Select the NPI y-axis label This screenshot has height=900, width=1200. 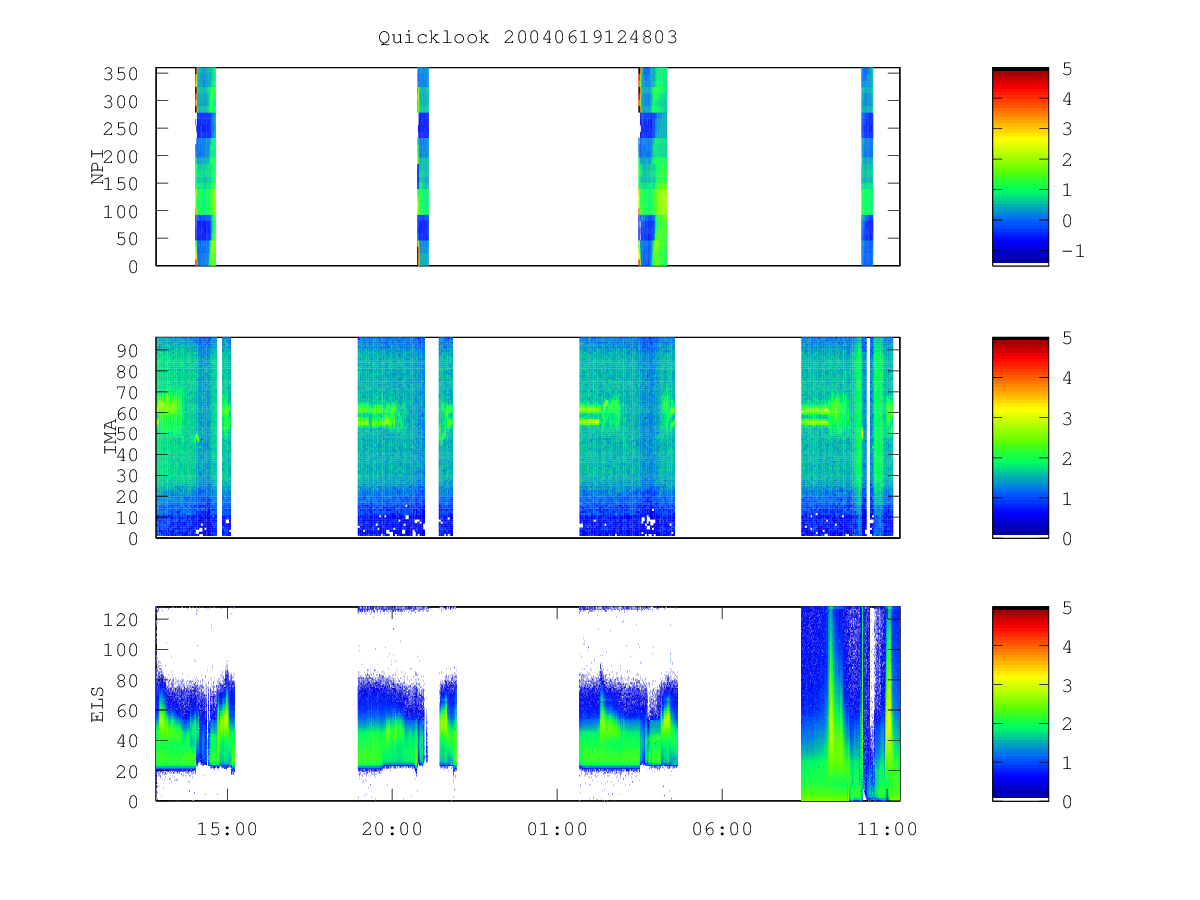point(99,167)
